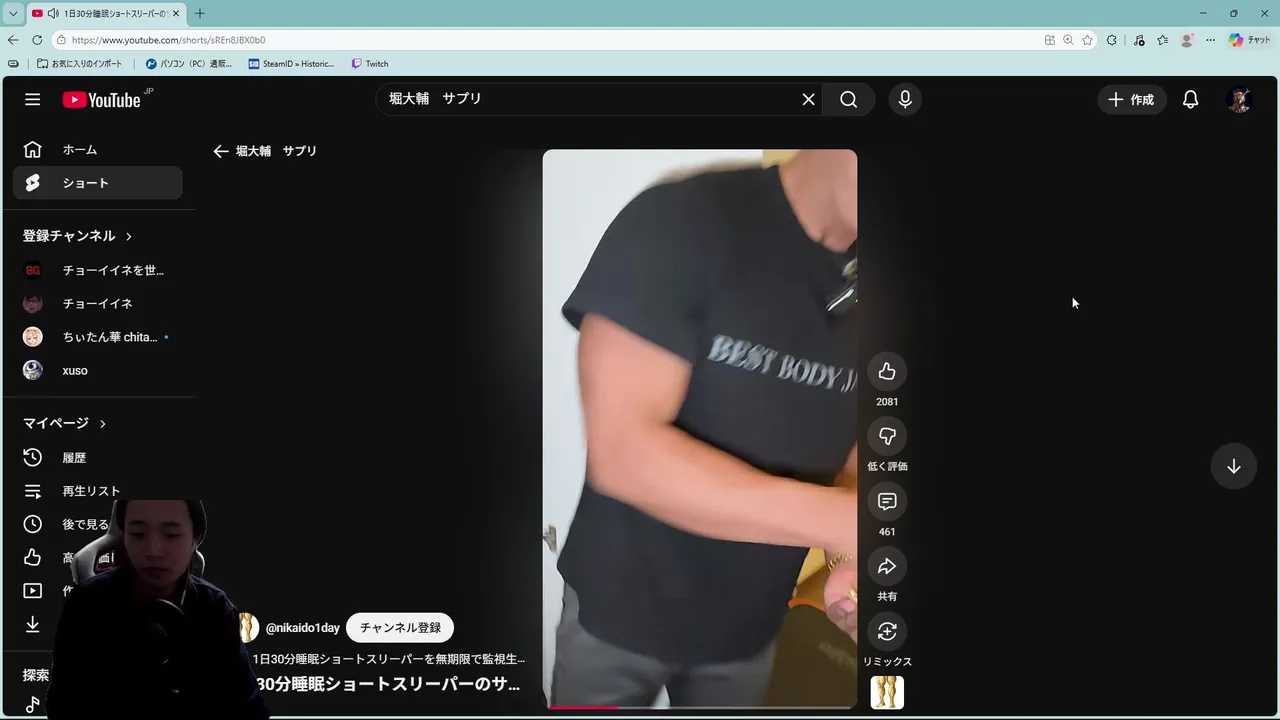Like the Short with thumbs-up
This screenshot has height=720, width=1280.
887,372
